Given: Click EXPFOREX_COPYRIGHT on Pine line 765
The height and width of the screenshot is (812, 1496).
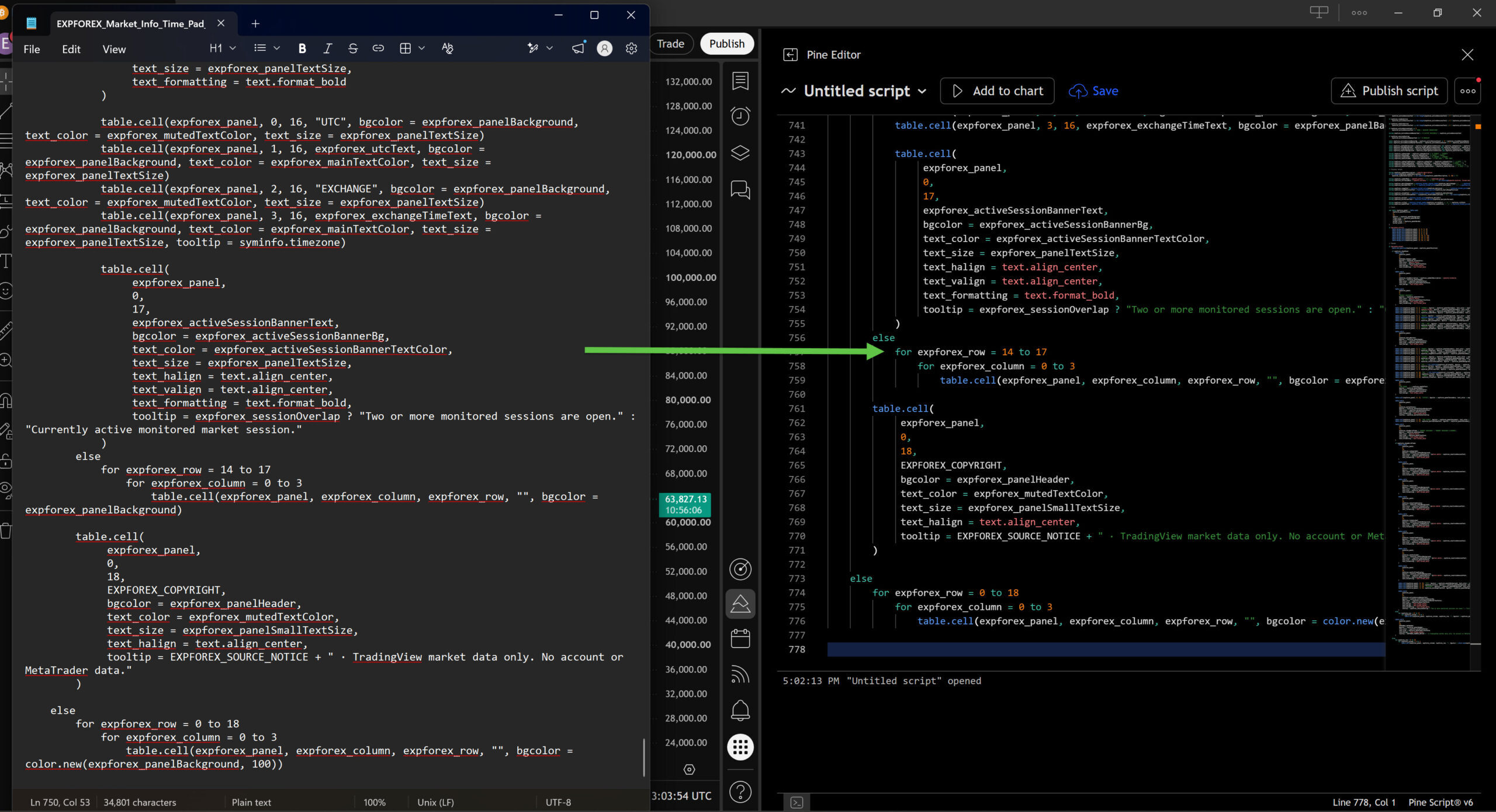Looking at the screenshot, I should click(951, 466).
